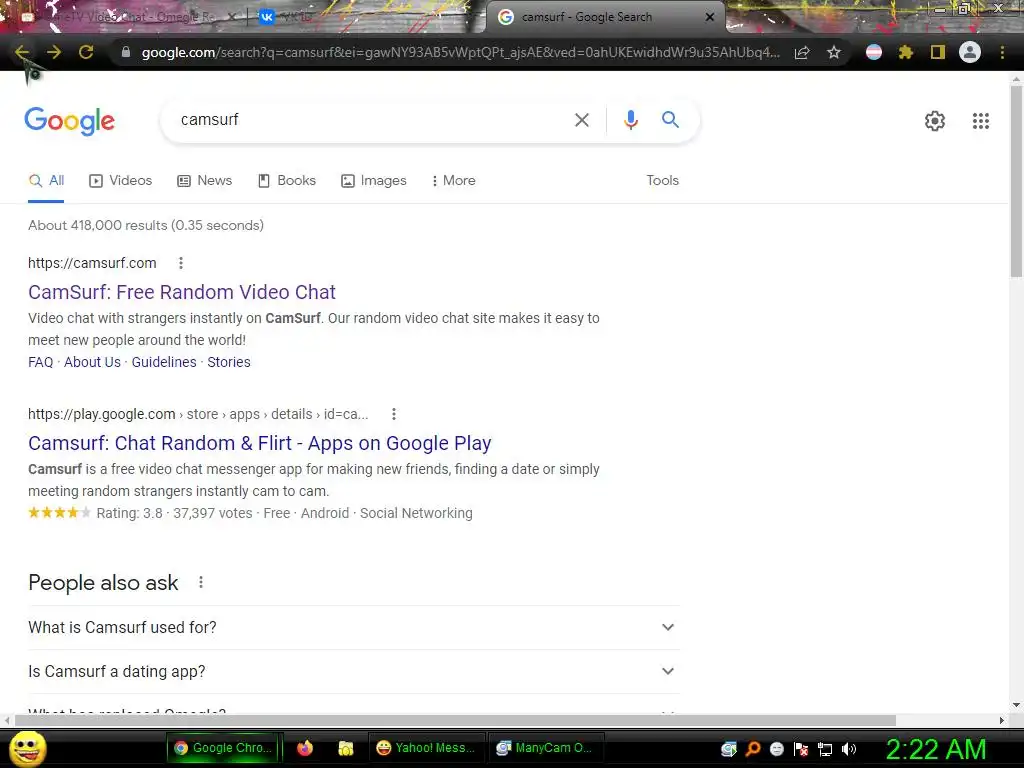Click the network tray icon
This screenshot has height=768, width=1024.
click(825, 749)
